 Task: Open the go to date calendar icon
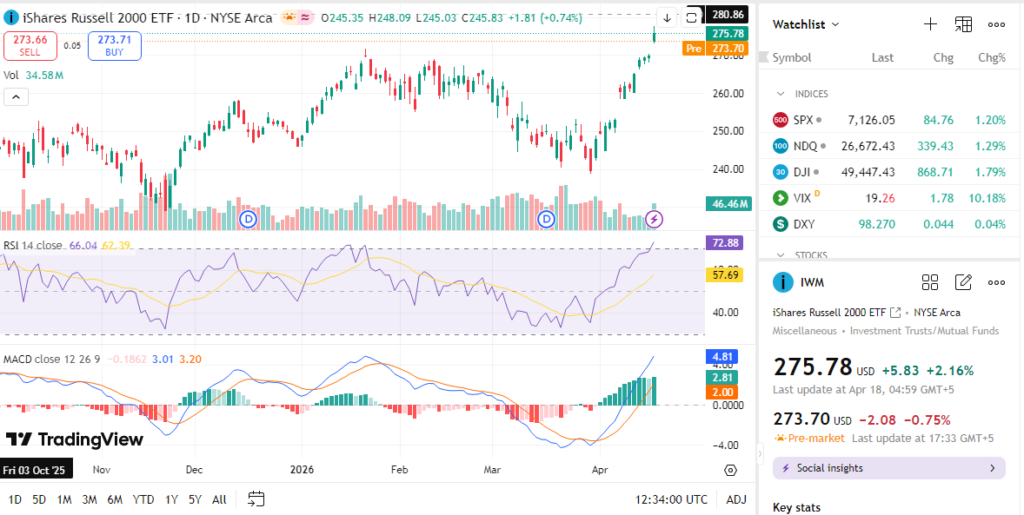(256, 499)
